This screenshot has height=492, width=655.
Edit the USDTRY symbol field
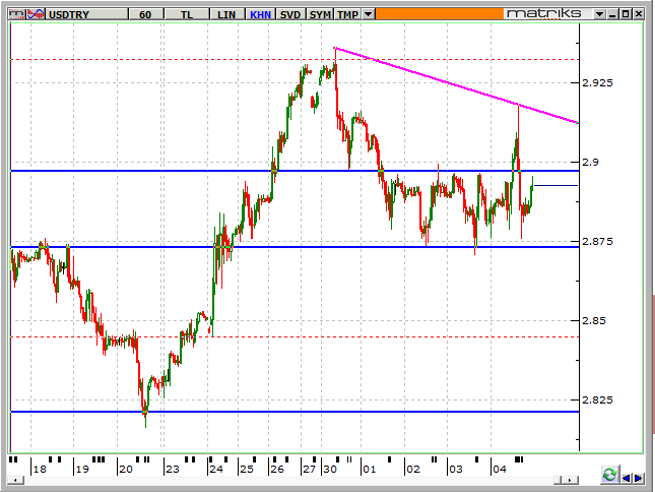tap(86, 15)
